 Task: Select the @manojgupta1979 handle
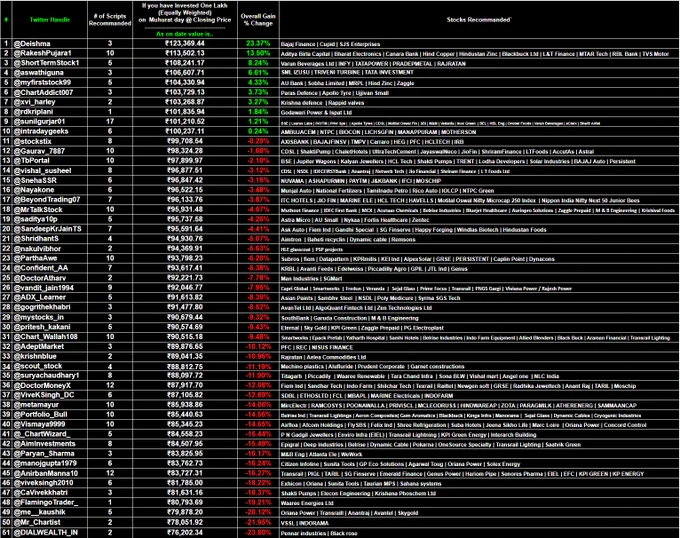tap(45, 463)
